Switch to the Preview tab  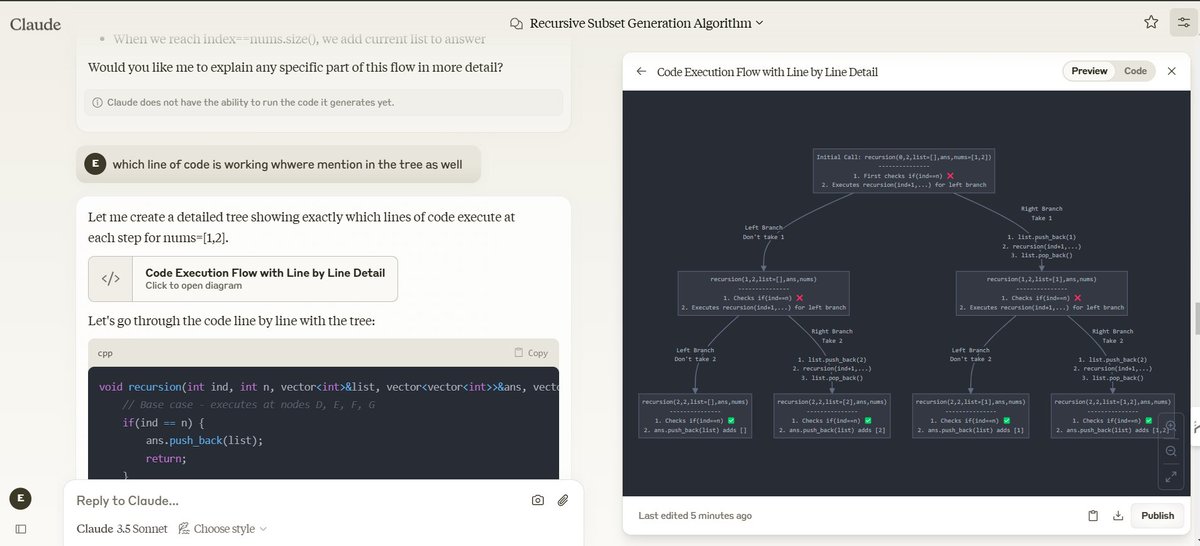(x=1089, y=71)
